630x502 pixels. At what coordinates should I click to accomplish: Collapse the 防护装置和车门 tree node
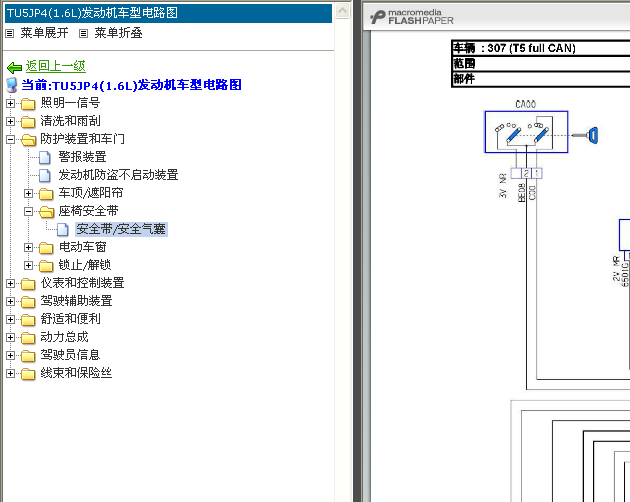(x=11, y=139)
